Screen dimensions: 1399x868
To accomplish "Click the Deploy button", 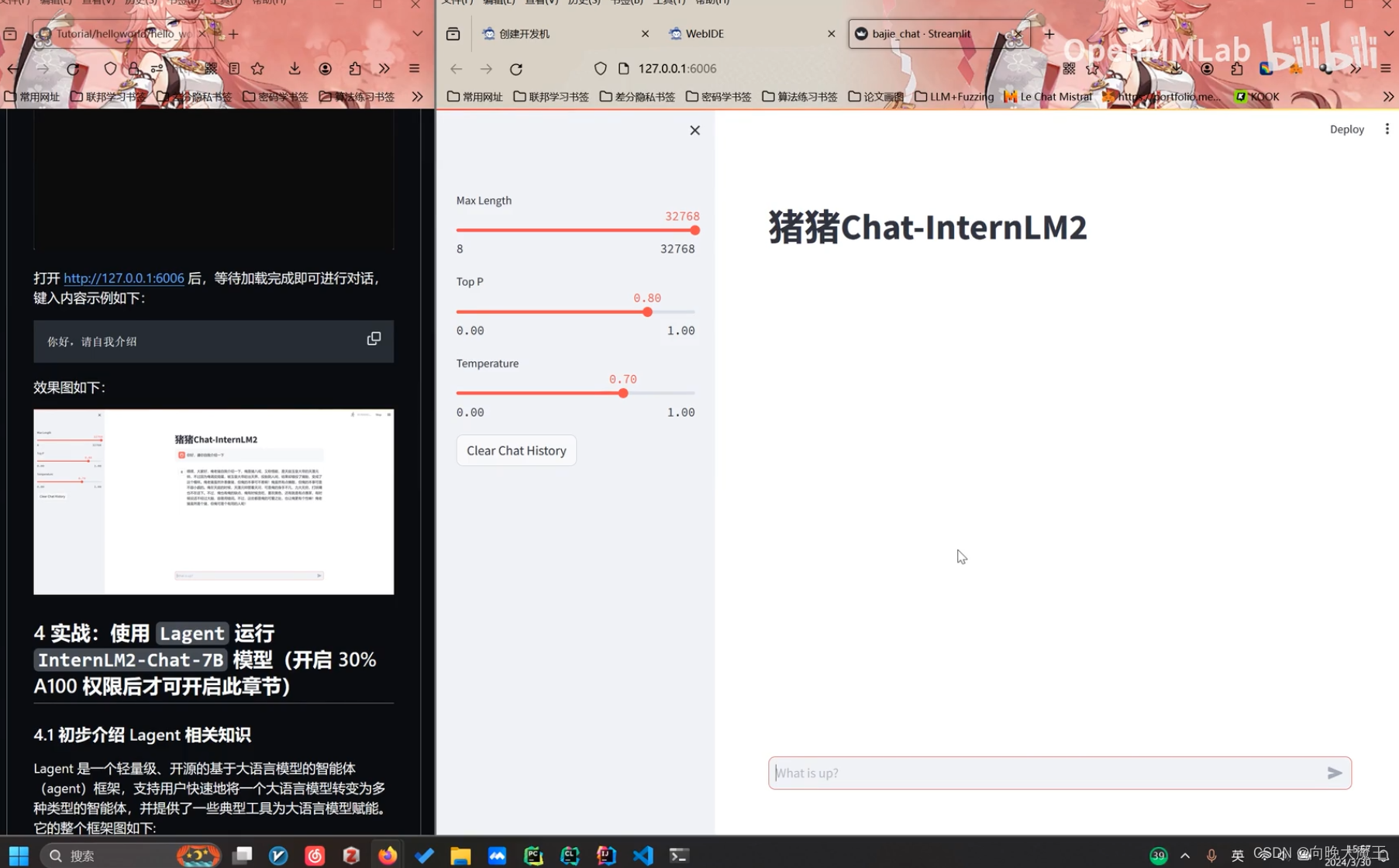I will (x=1346, y=129).
